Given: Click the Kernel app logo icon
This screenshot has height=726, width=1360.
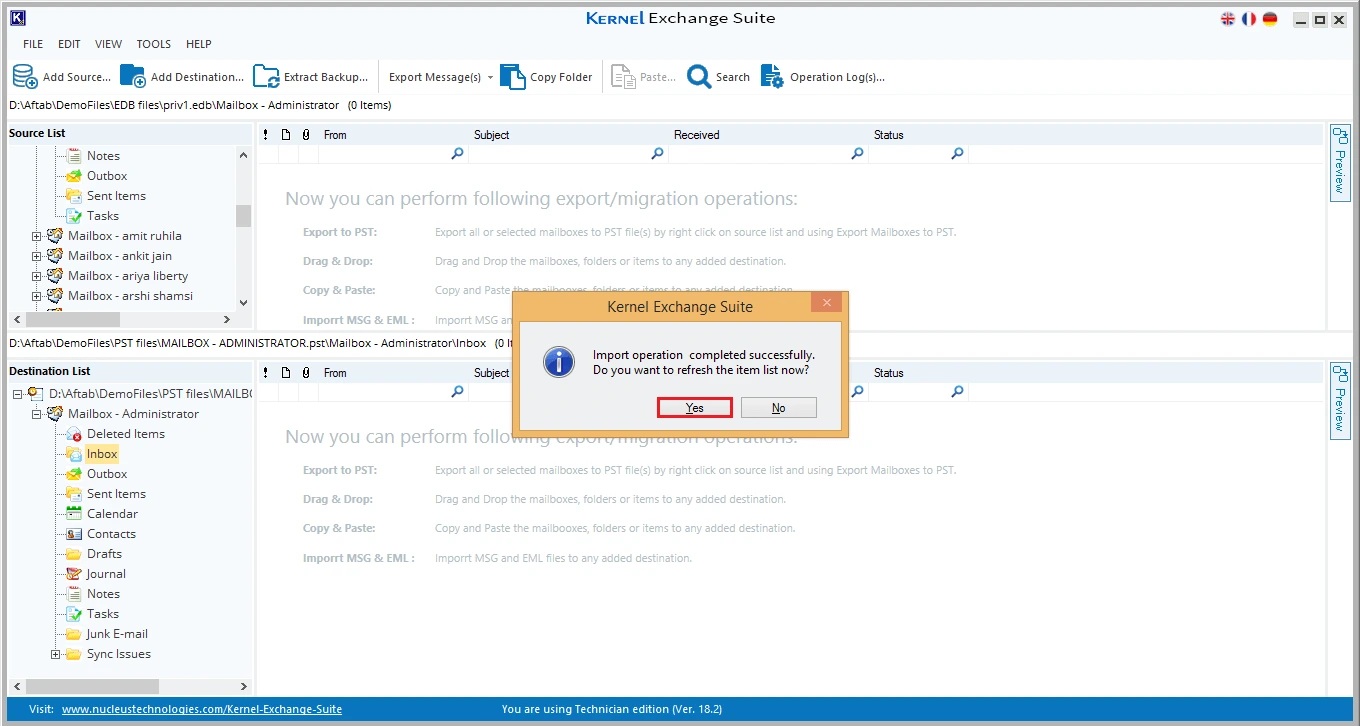Looking at the screenshot, I should (17, 18).
